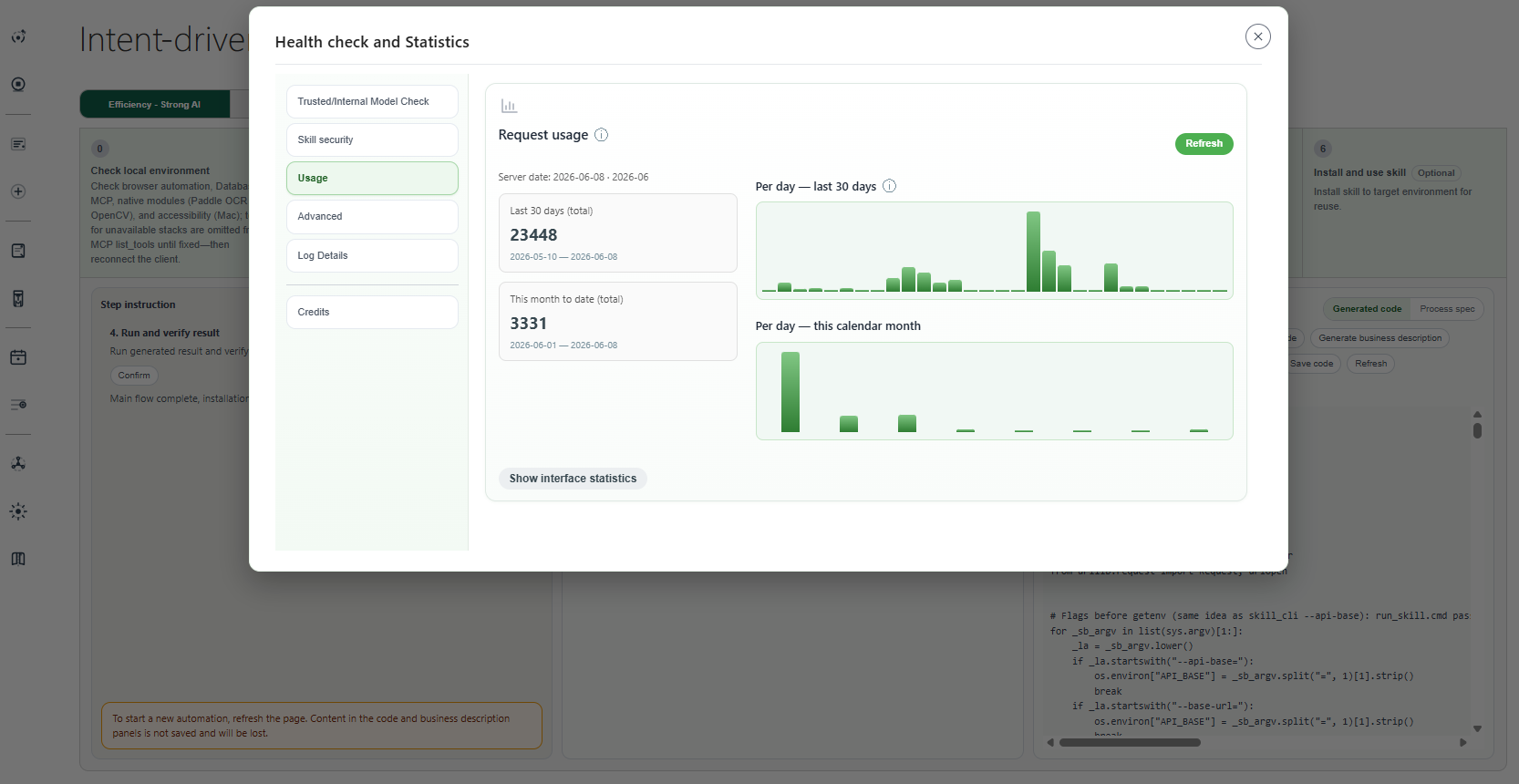This screenshot has width=1519, height=784.
Task: Click the record target icon in sidebar
Action: (x=18, y=84)
